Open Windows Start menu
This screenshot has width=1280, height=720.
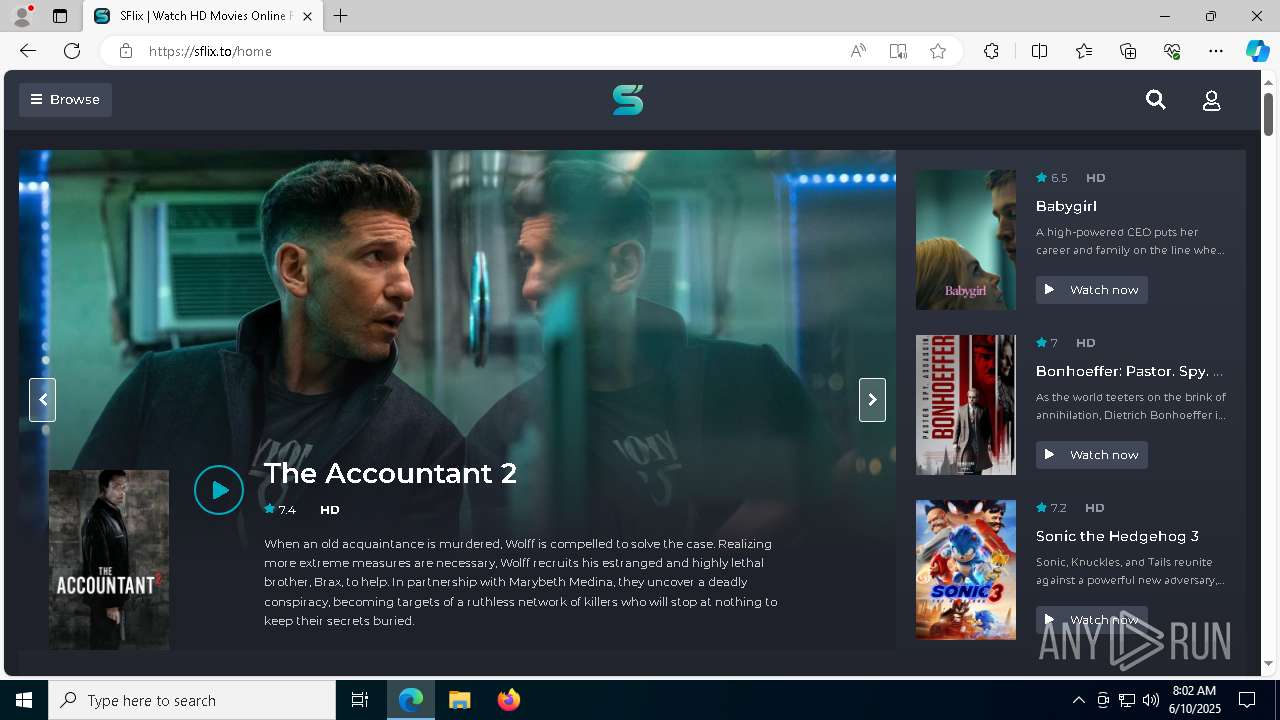point(24,700)
